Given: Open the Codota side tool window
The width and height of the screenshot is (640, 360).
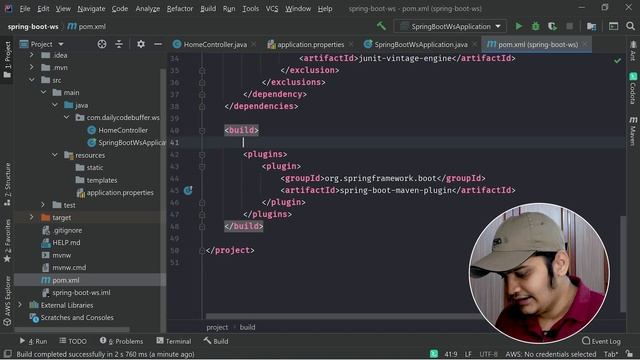Looking at the screenshot, I should tap(633, 88).
